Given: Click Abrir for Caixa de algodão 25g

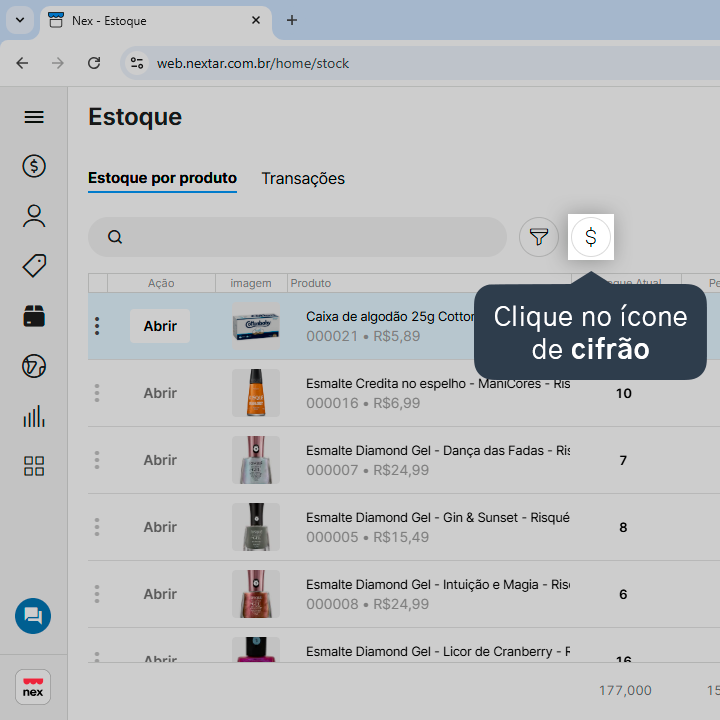Looking at the screenshot, I should click(x=160, y=326).
